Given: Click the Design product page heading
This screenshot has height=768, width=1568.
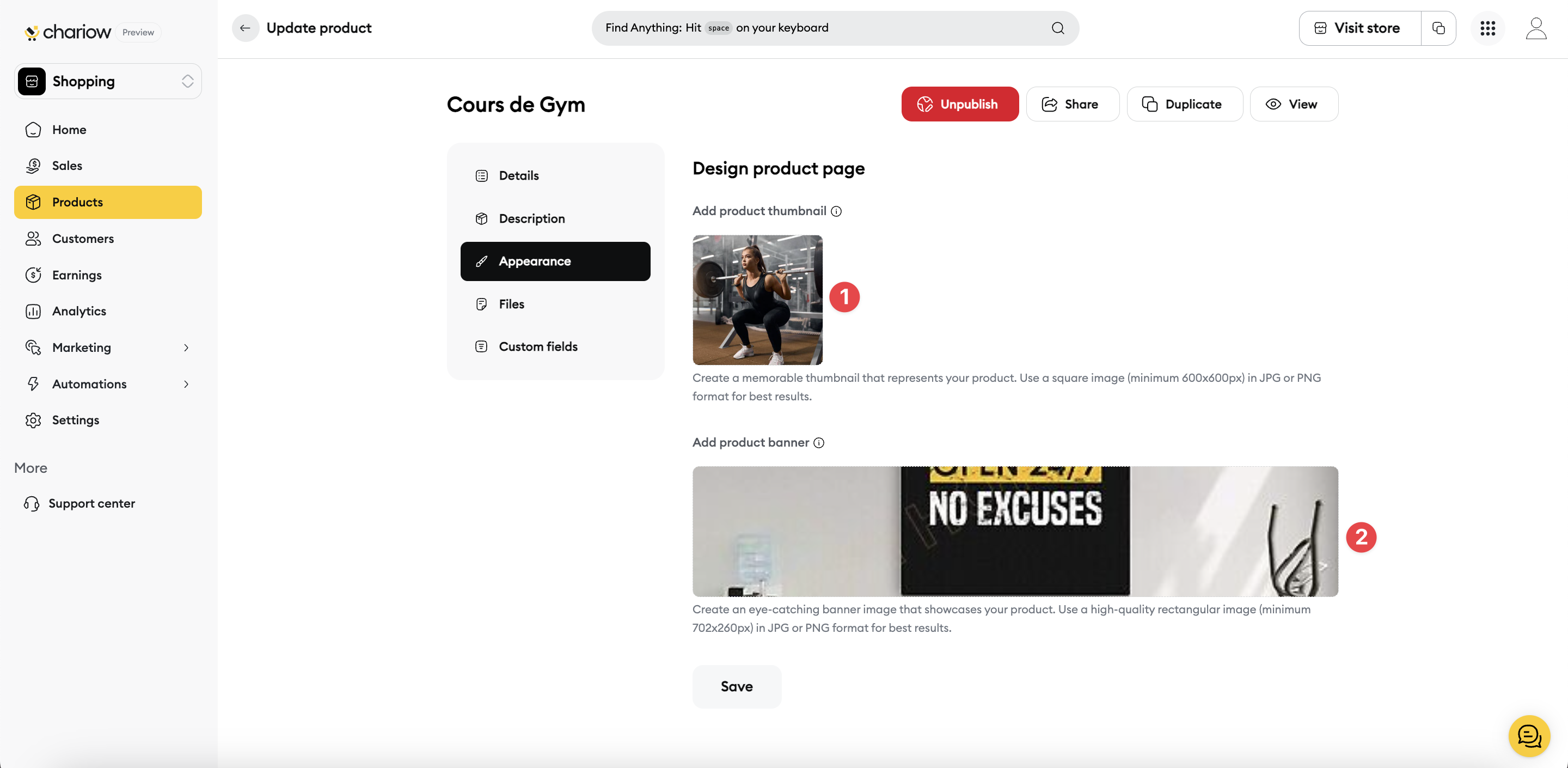Looking at the screenshot, I should (x=779, y=169).
